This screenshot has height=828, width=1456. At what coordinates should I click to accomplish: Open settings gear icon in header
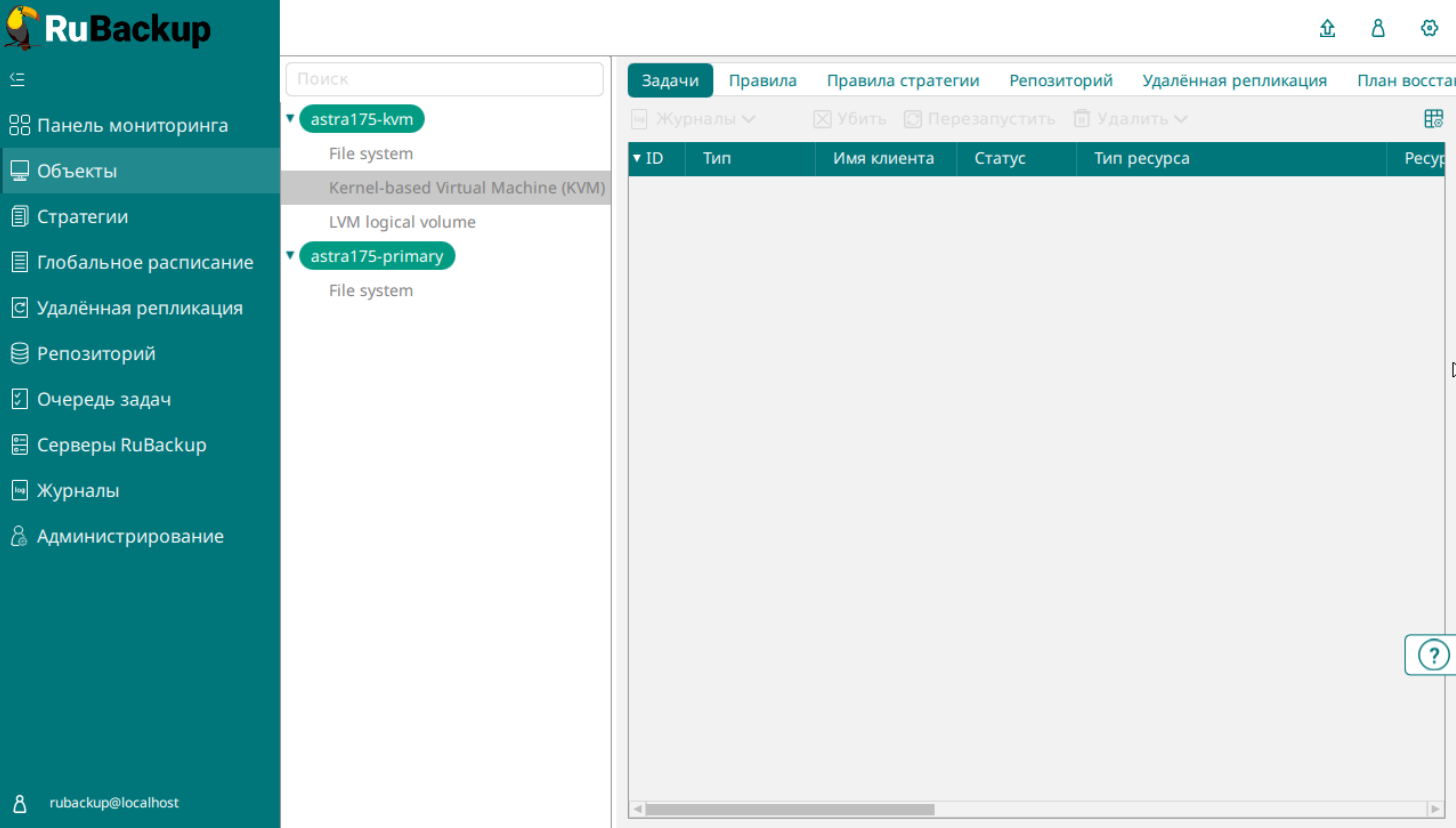(x=1429, y=29)
